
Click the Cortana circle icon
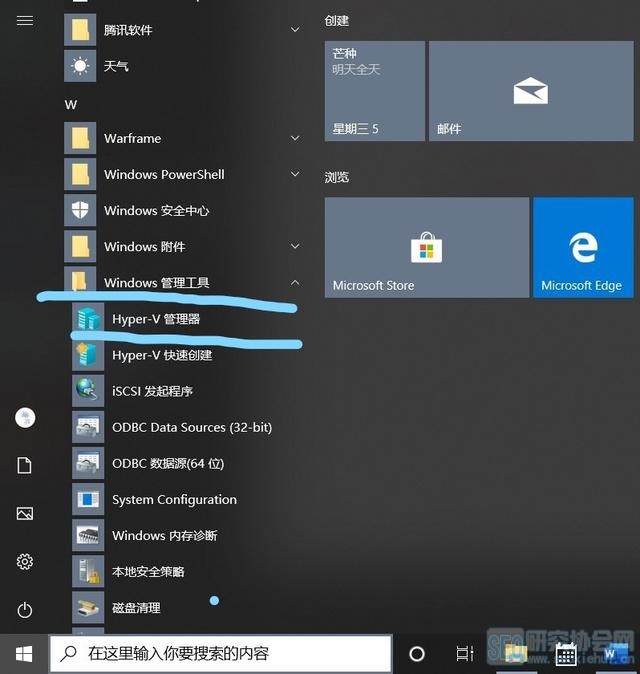pyautogui.click(x=416, y=654)
